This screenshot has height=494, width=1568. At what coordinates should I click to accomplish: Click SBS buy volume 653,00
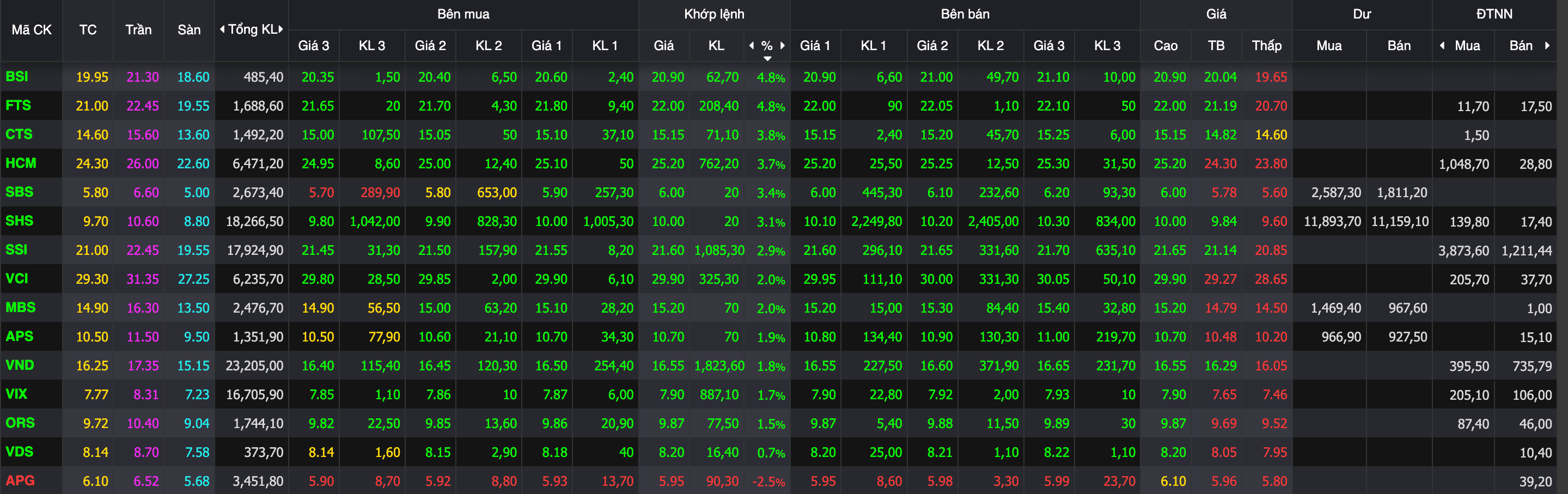pyautogui.click(x=497, y=193)
